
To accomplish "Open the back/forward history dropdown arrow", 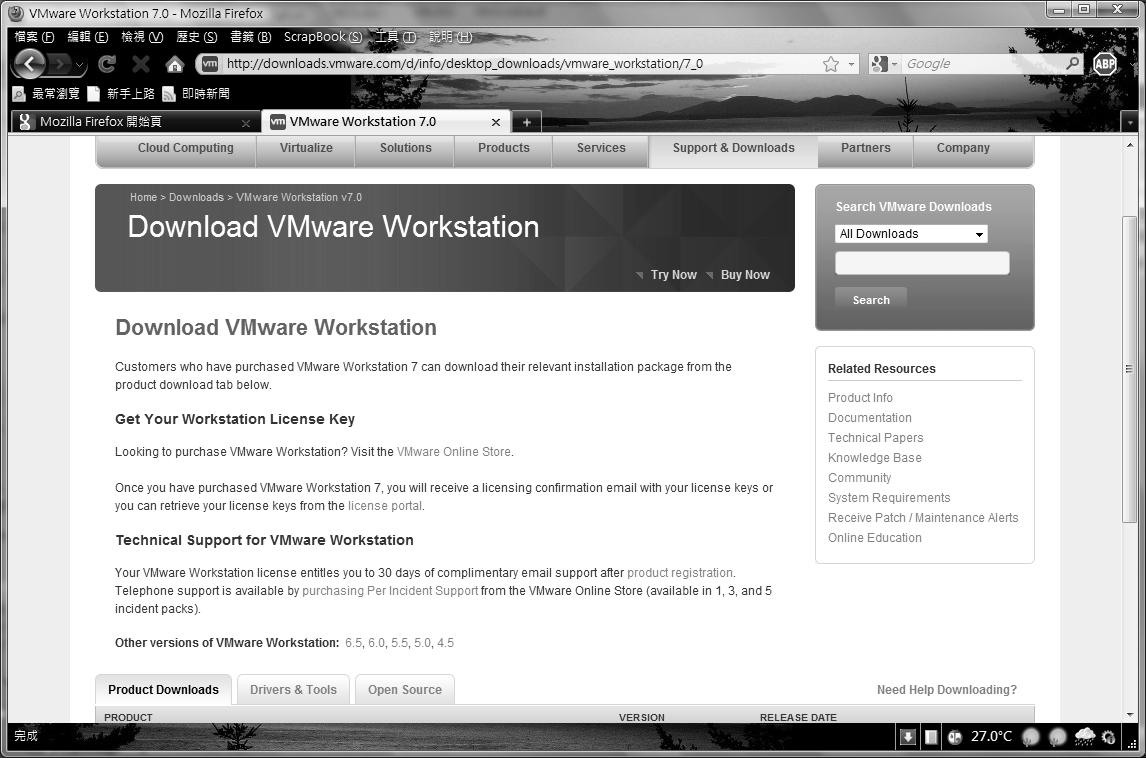I will point(80,66).
